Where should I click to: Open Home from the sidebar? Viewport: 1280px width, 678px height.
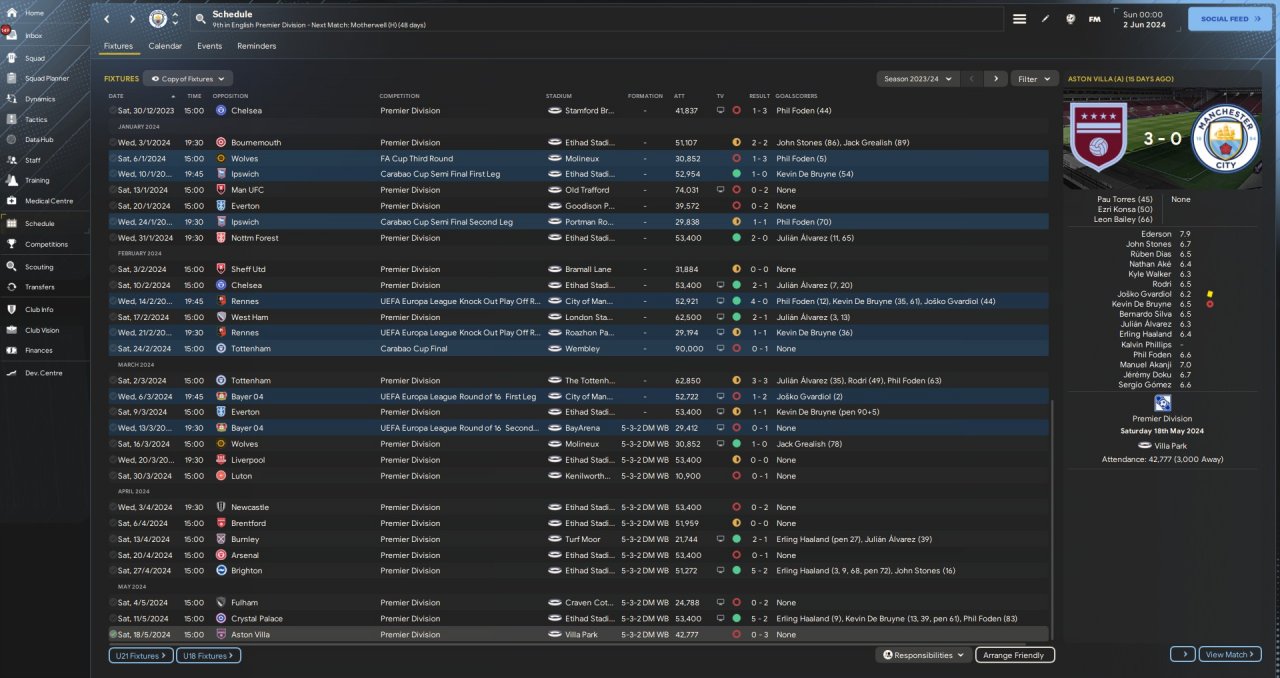(34, 13)
